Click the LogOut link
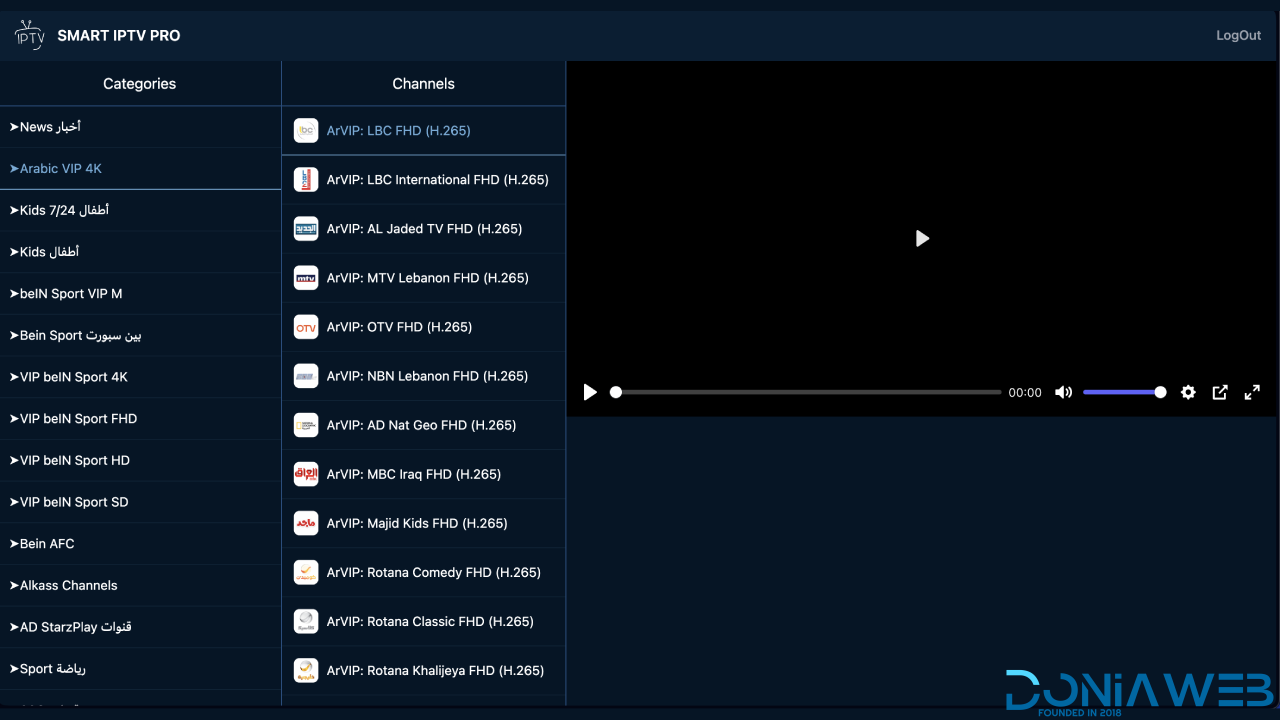The width and height of the screenshot is (1280, 720). pos(1238,35)
